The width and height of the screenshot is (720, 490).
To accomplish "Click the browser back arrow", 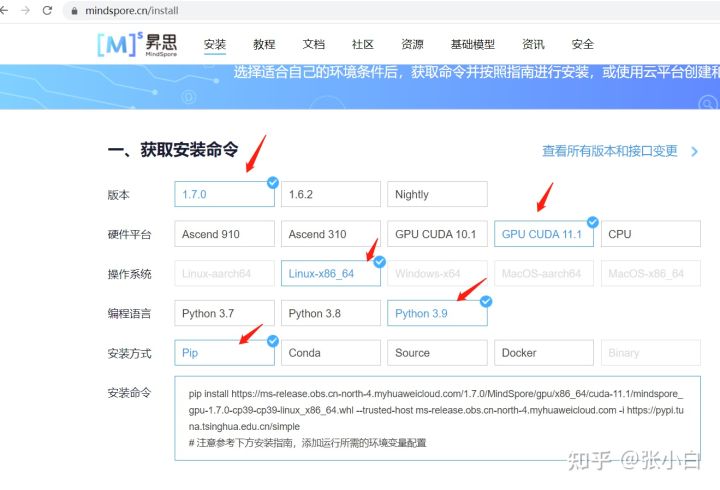I will [4, 10].
